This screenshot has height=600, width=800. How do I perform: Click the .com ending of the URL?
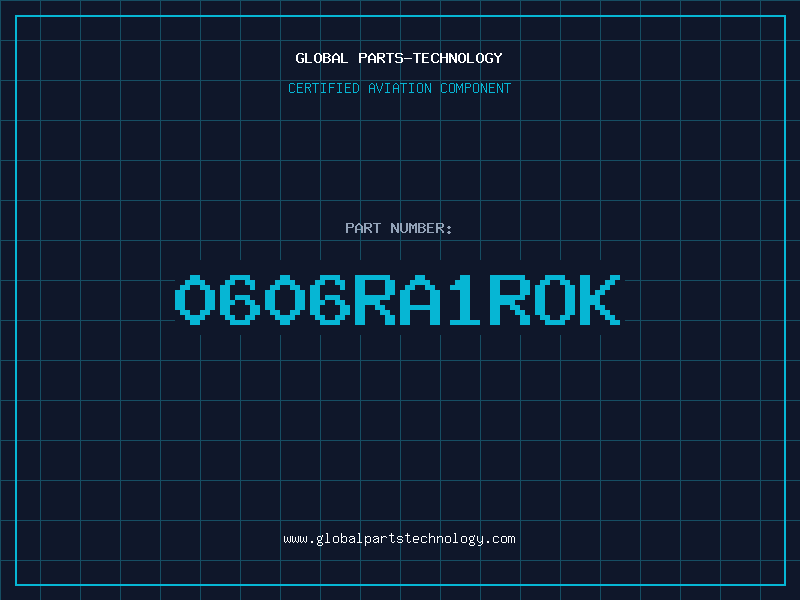499,539
